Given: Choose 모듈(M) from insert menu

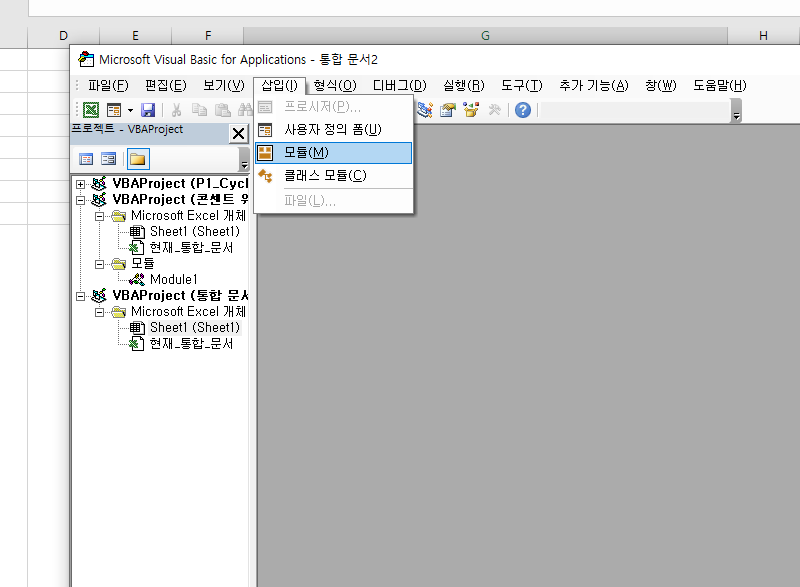Looking at the screenshot, I should click(x=334, y=152).
